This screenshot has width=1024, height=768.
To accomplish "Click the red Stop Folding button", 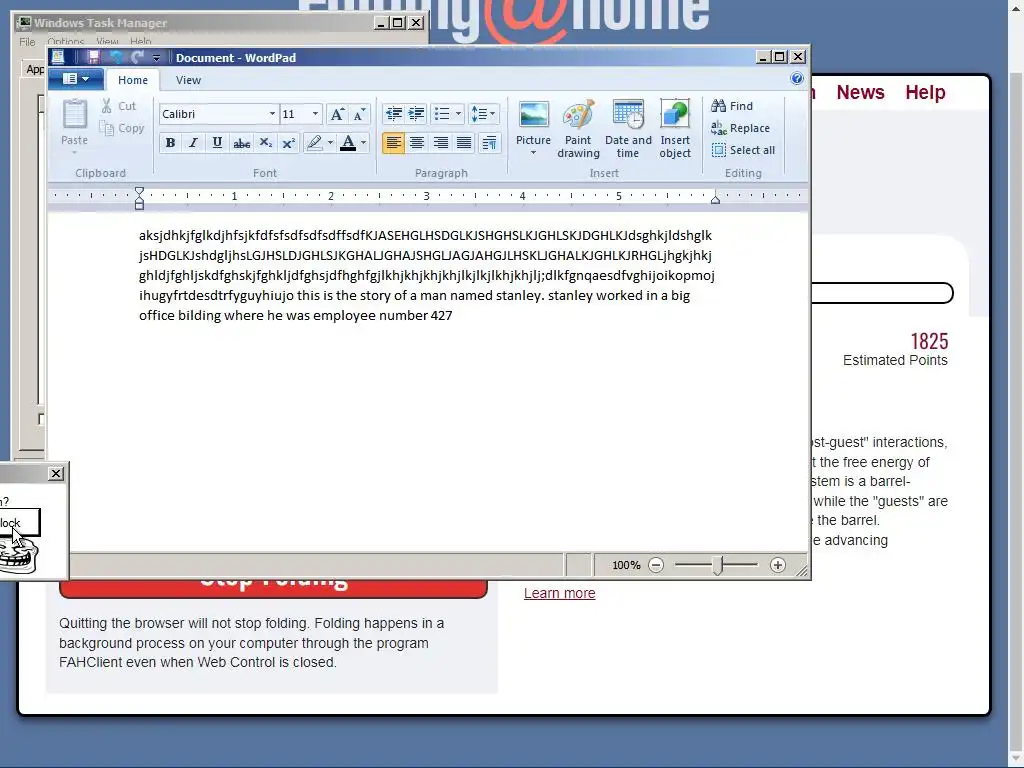I will pos(273,588).
